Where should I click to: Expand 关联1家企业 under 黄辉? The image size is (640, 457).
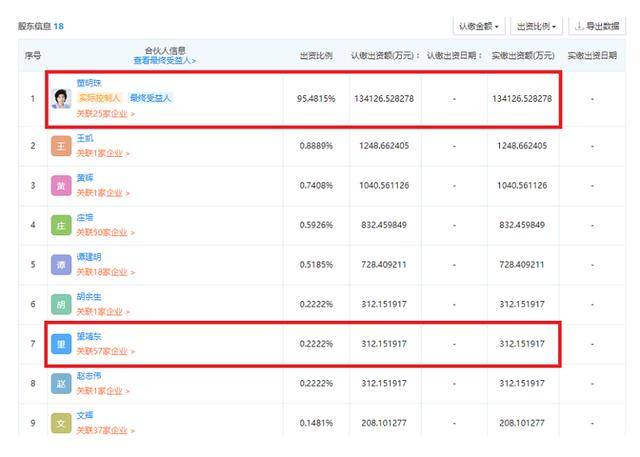point(103,193)
